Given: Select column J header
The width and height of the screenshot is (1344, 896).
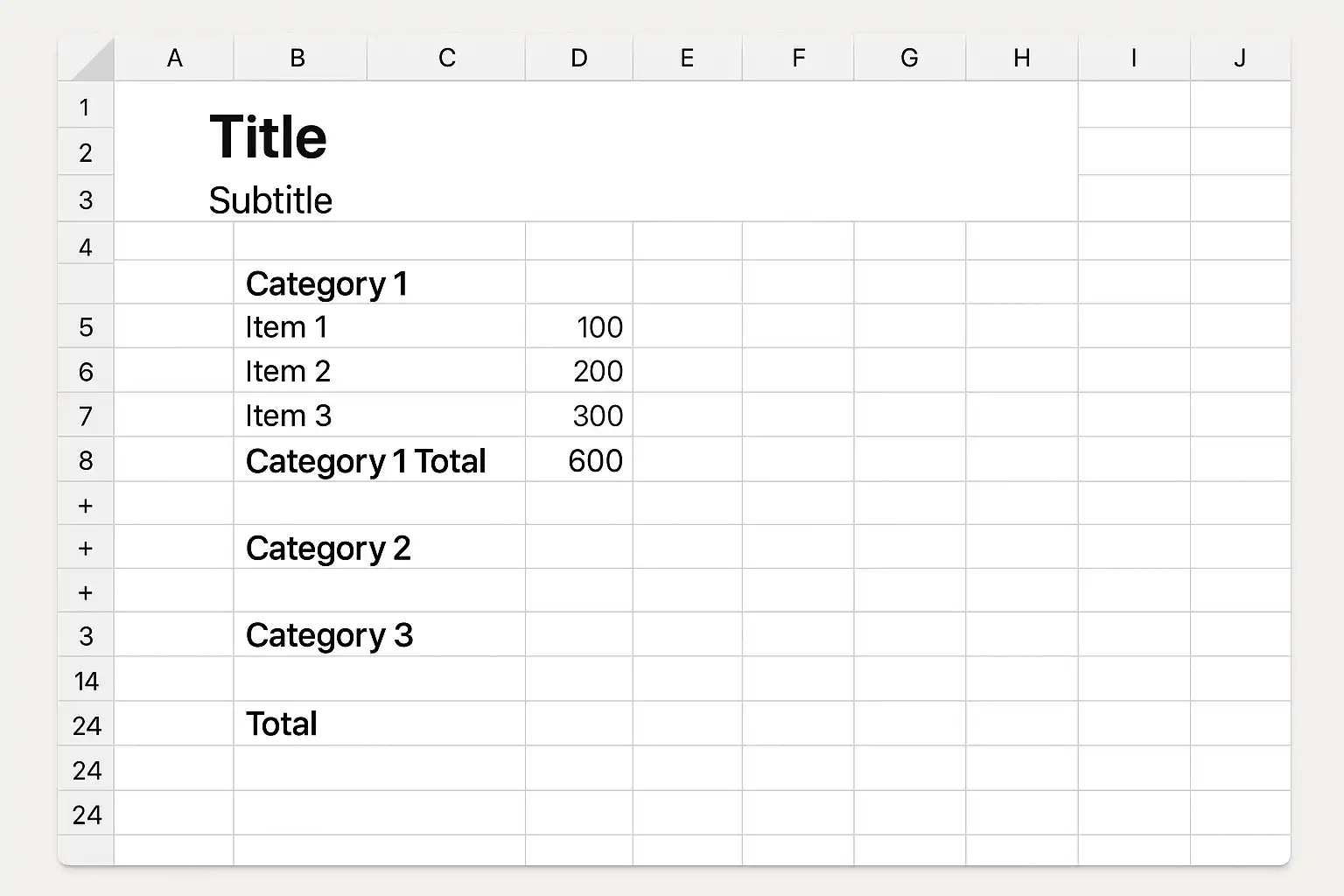Looking at the screenshot, I should (x=1240, y=58).
